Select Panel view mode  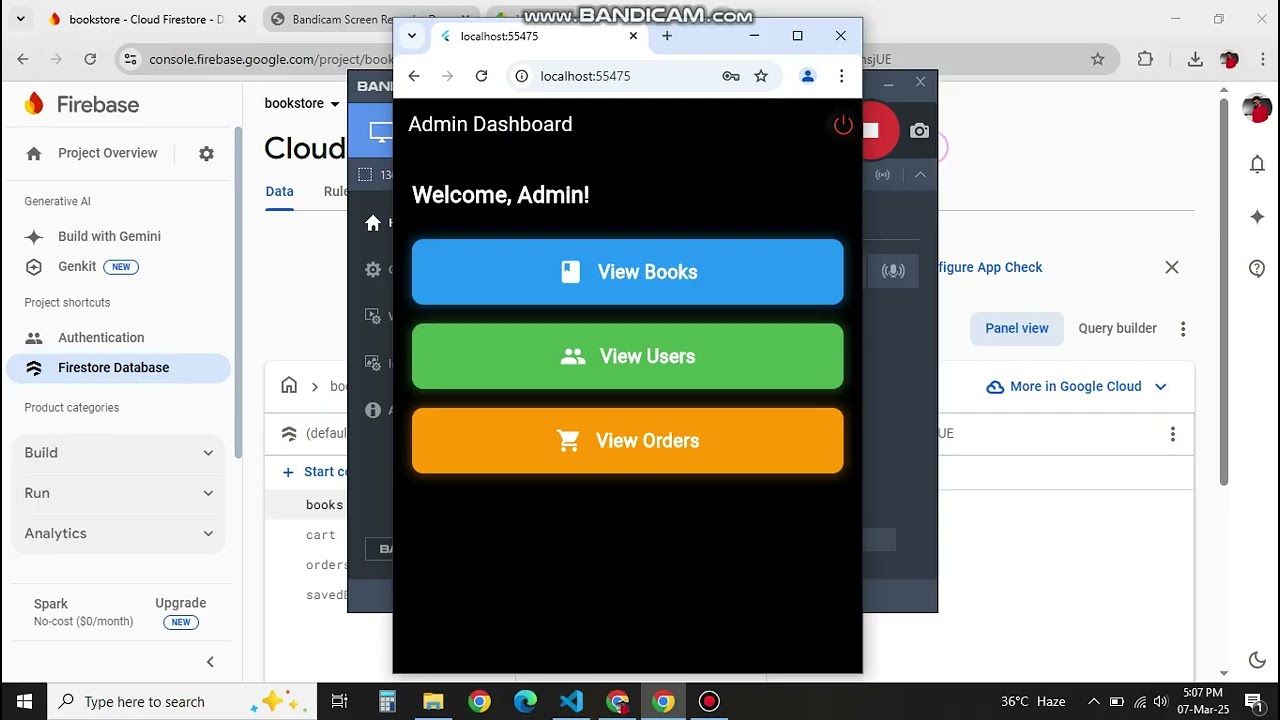pos(1017,328)
